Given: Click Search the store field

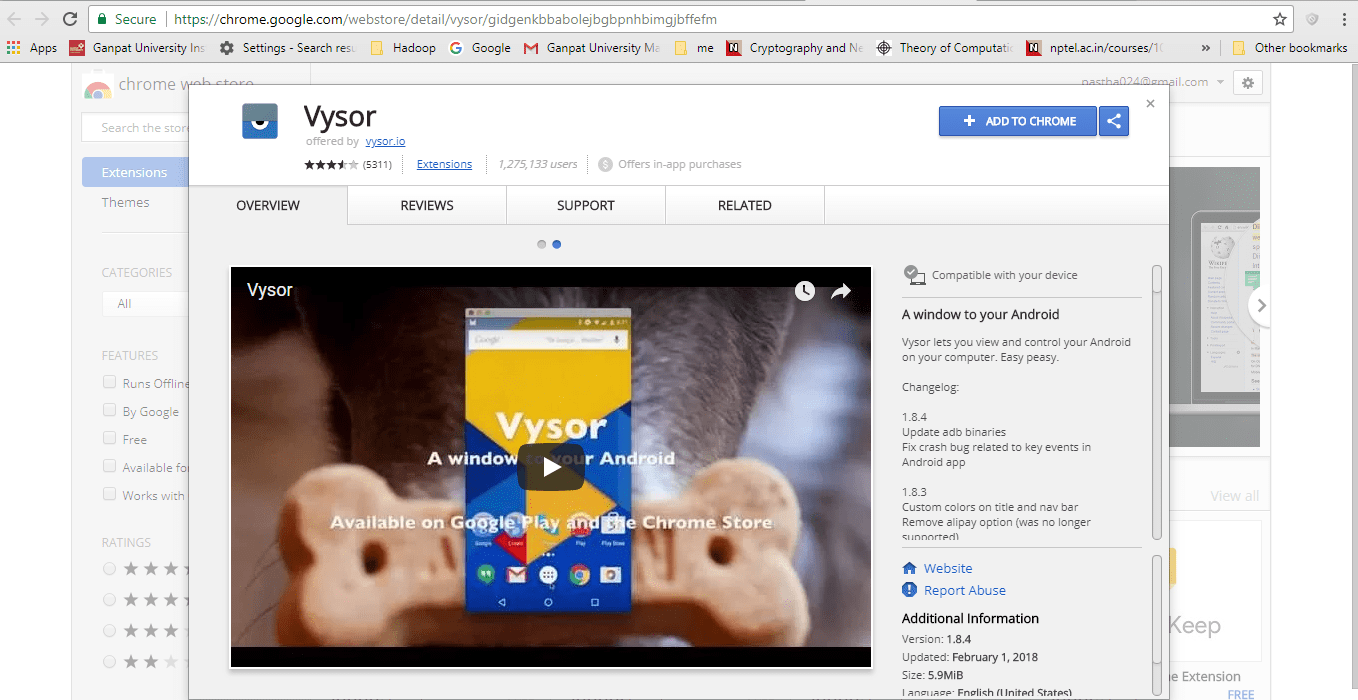Looking at the screenshot, I should [x=136, y=128].
